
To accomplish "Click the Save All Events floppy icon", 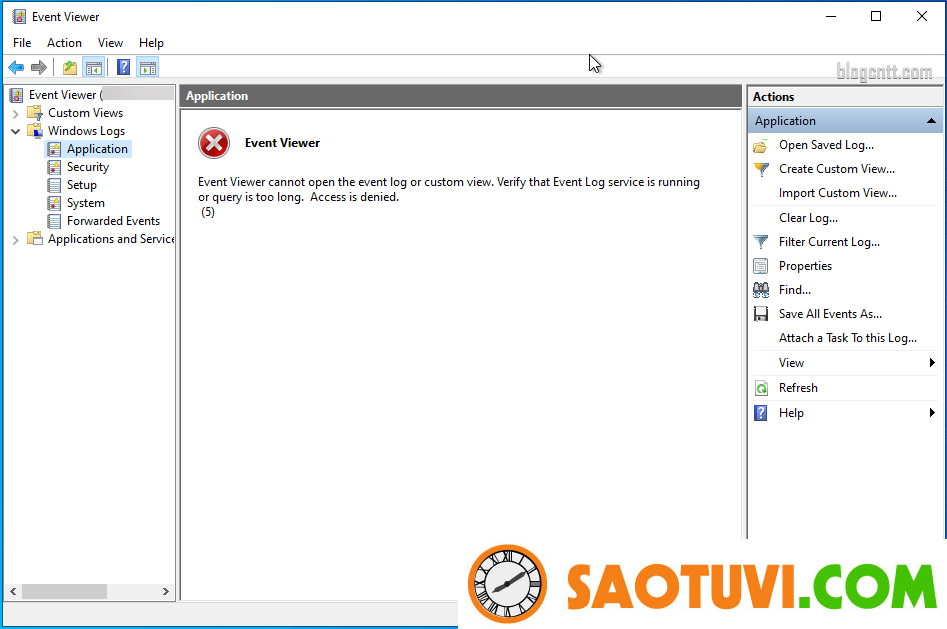I will click(x=761, y=314).
